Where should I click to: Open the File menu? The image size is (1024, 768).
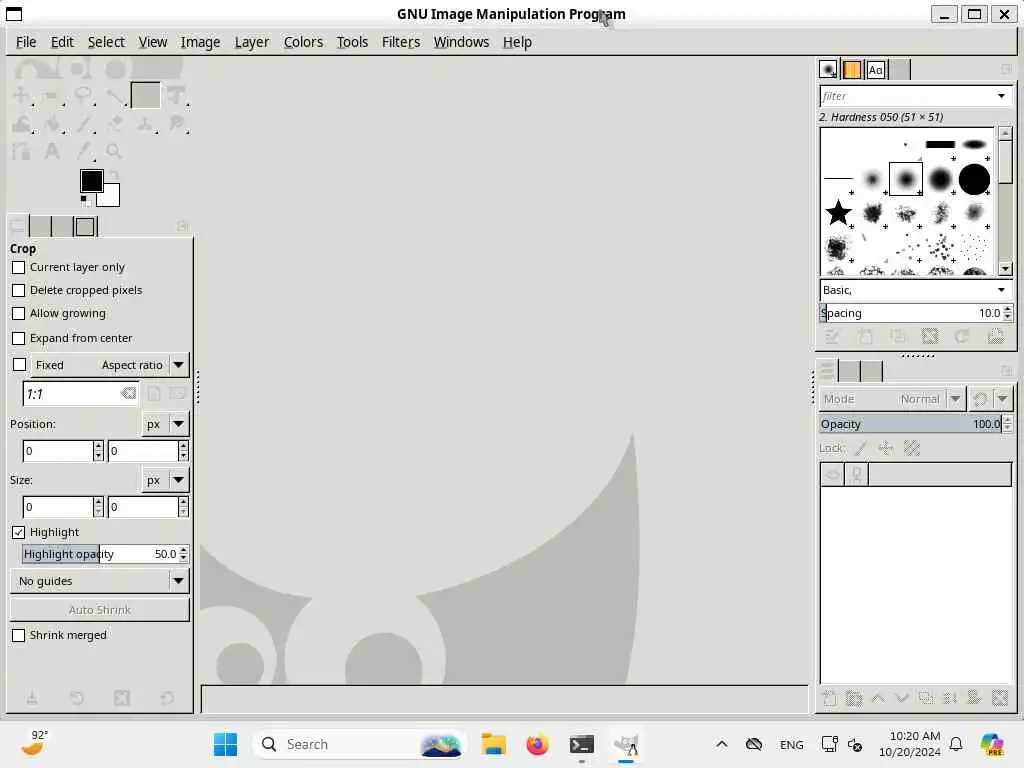(x=26, y=42)
